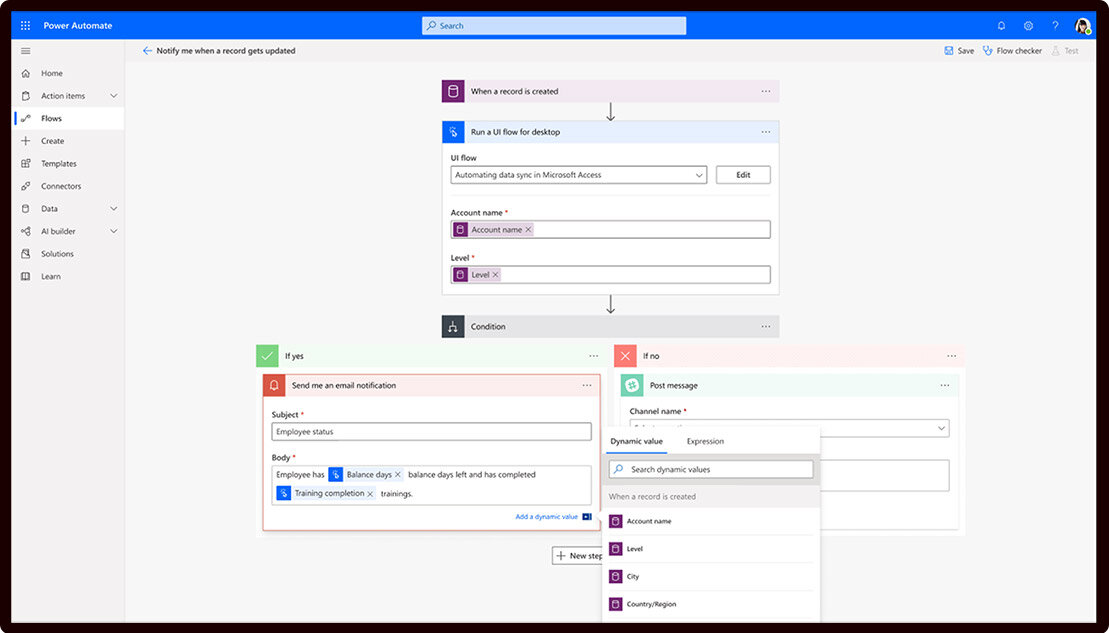
Task: Switch to the Expression tab
Action: pyautogui.click(x=705, y=441)
